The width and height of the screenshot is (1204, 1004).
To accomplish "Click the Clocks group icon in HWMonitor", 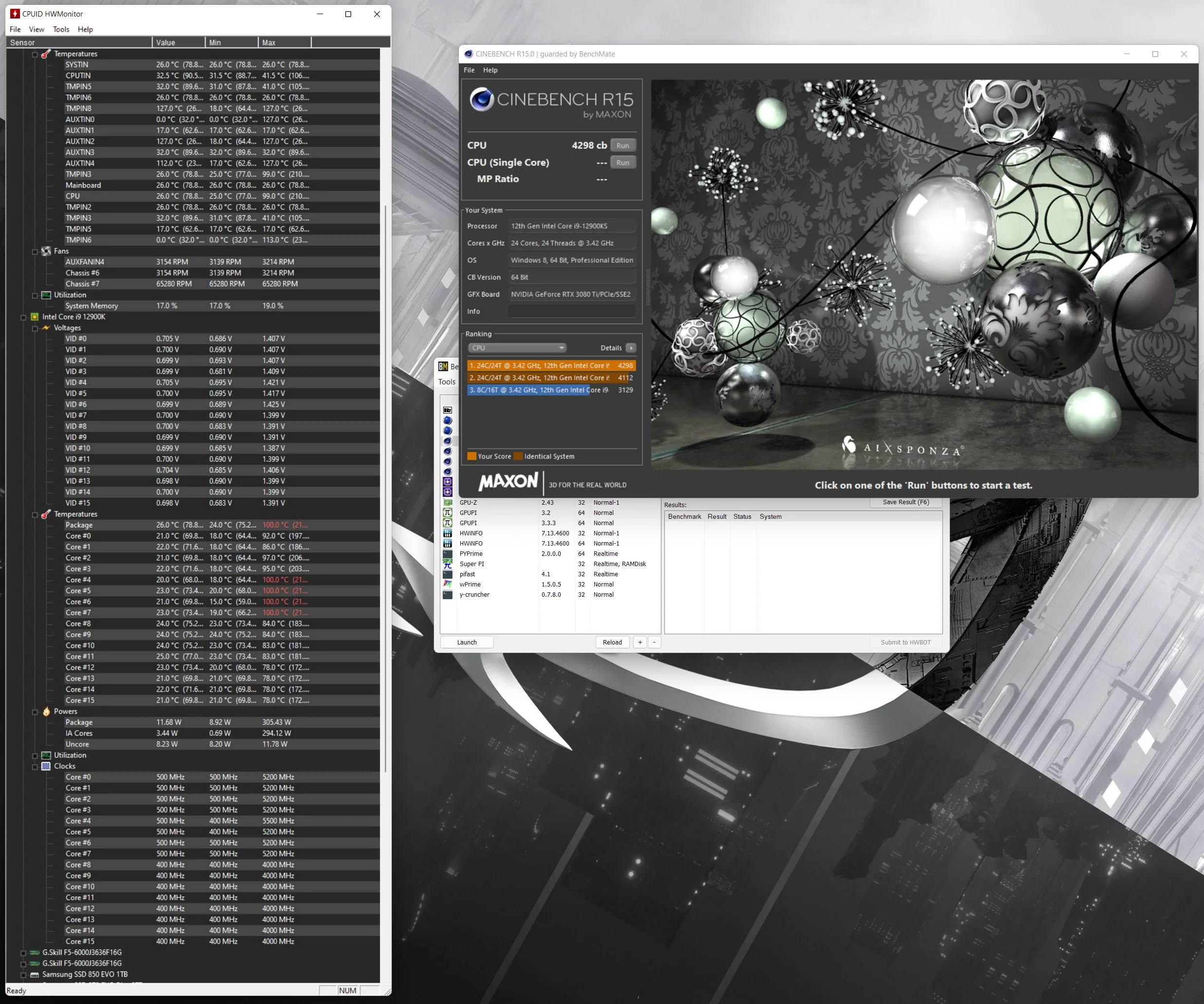I will pos(46,767).
